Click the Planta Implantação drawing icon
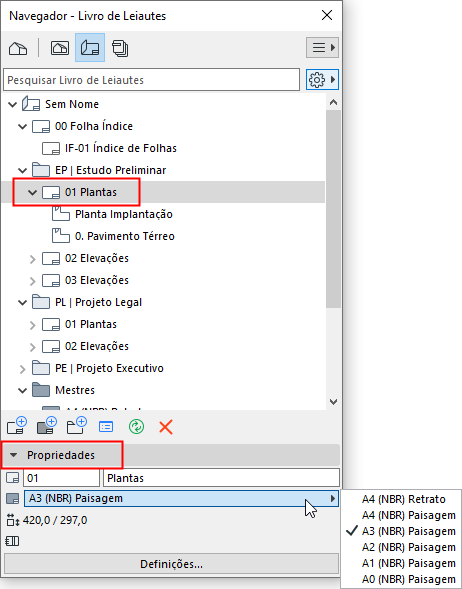Screen dimensions: 462x589 (60, 214)
